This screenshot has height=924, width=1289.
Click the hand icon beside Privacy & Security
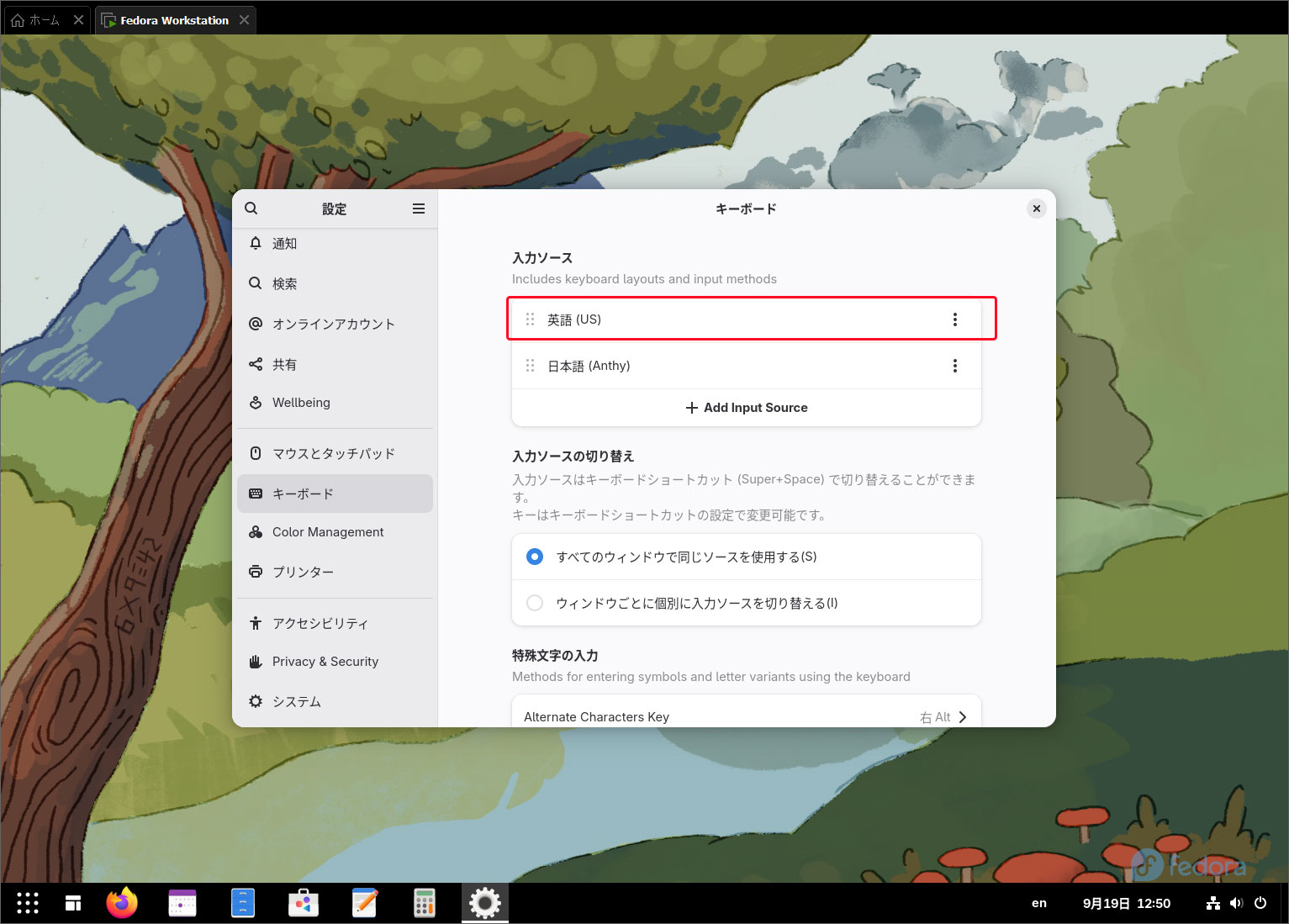pyautogui.click(x=256, y=662)
